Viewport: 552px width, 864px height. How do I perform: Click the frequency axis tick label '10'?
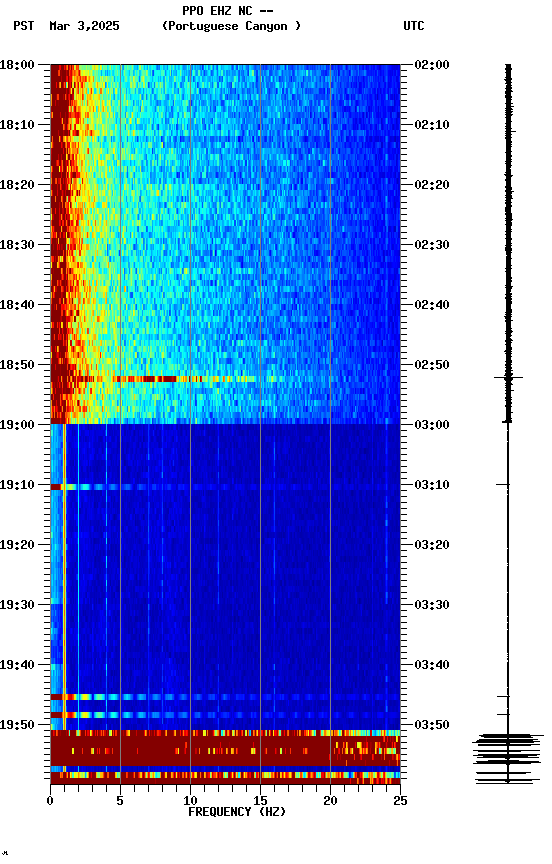point(190,801)
